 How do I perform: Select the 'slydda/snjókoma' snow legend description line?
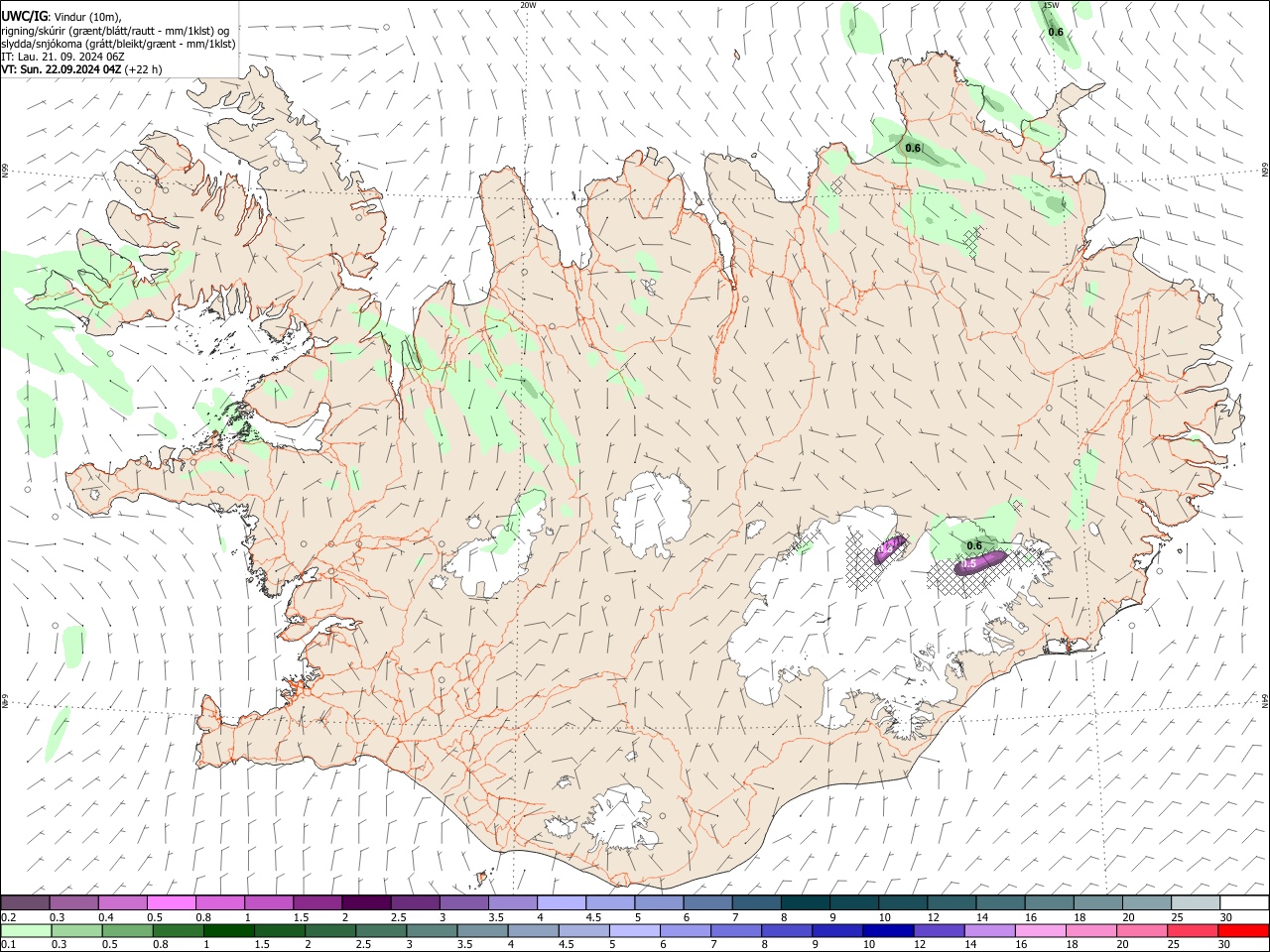coord(118,44)
